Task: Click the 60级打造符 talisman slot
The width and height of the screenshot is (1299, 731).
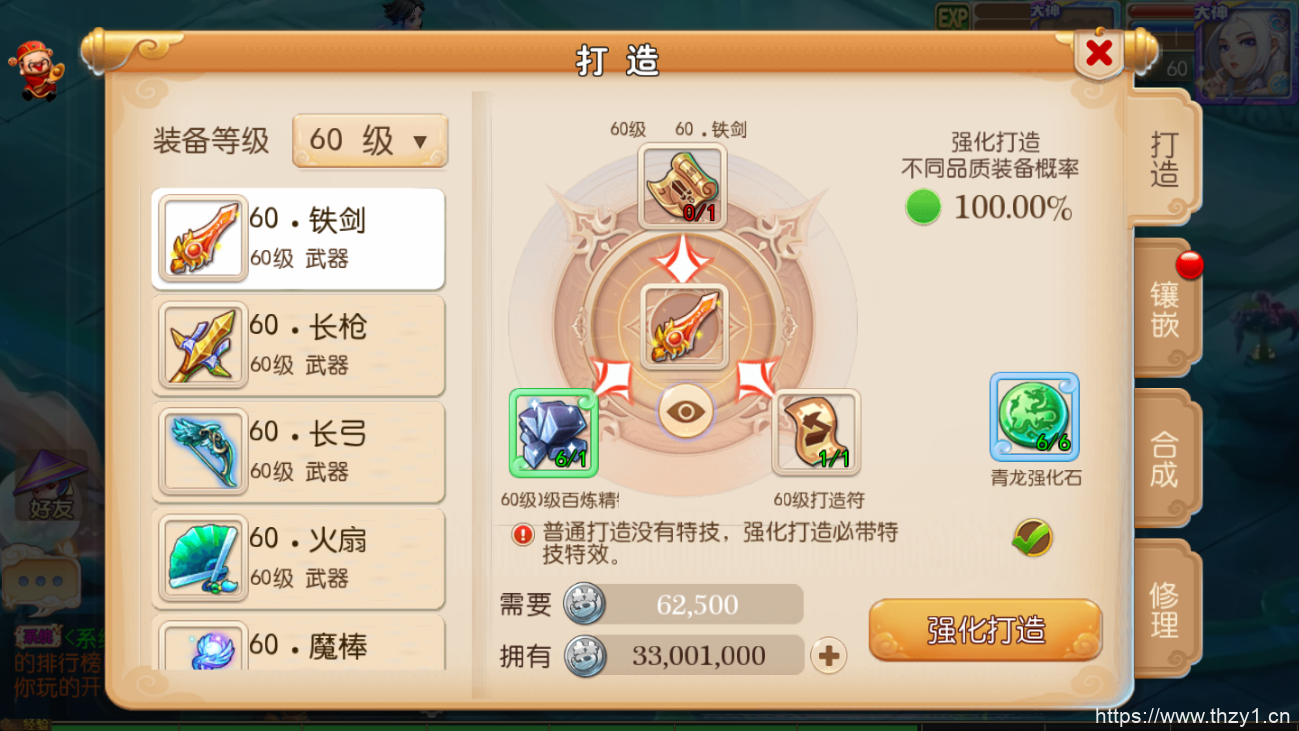Action: click(x=816, y=432)
